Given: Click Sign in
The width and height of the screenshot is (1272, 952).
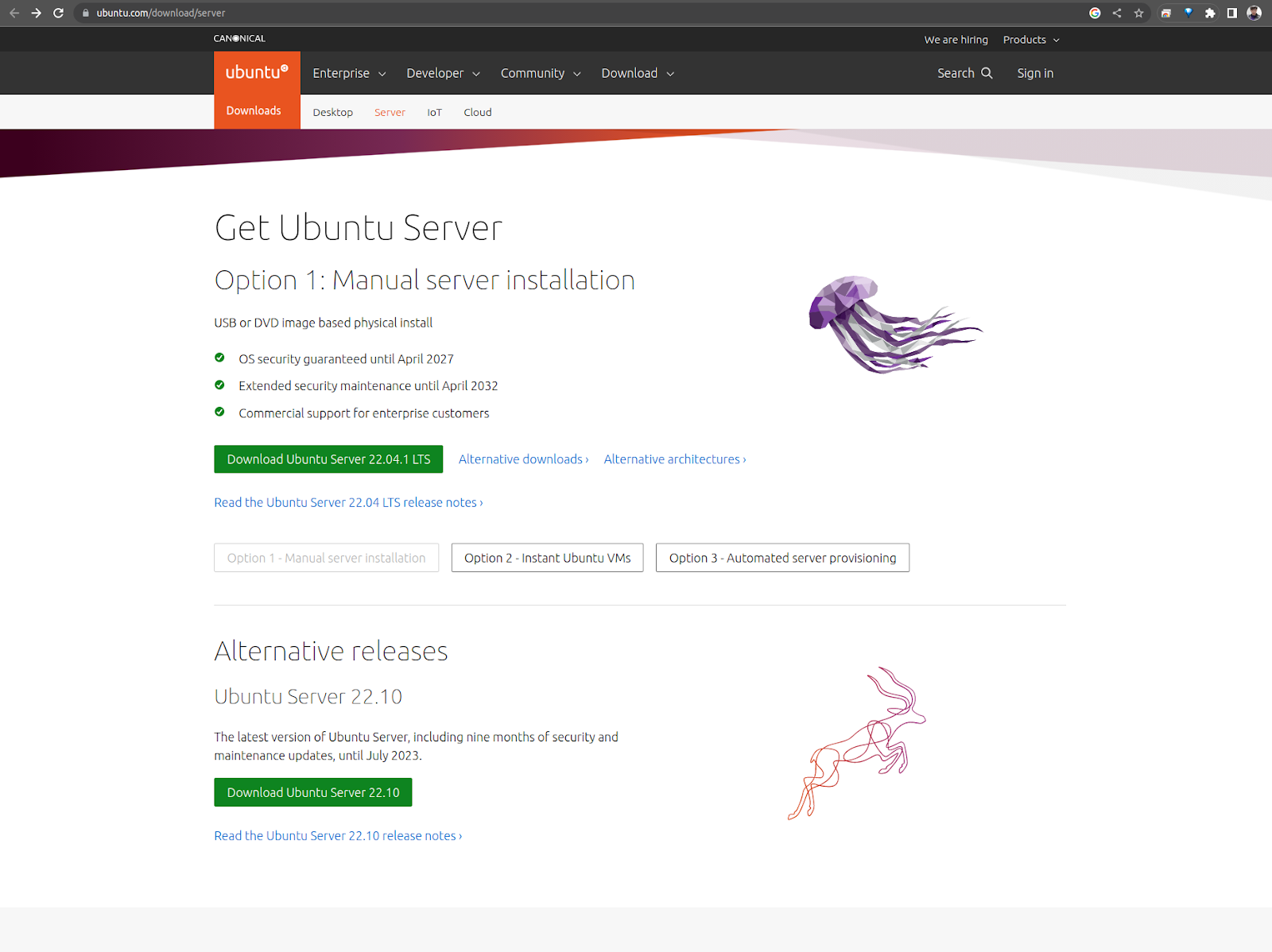Looking at the screenshot, I should 1035,73.
